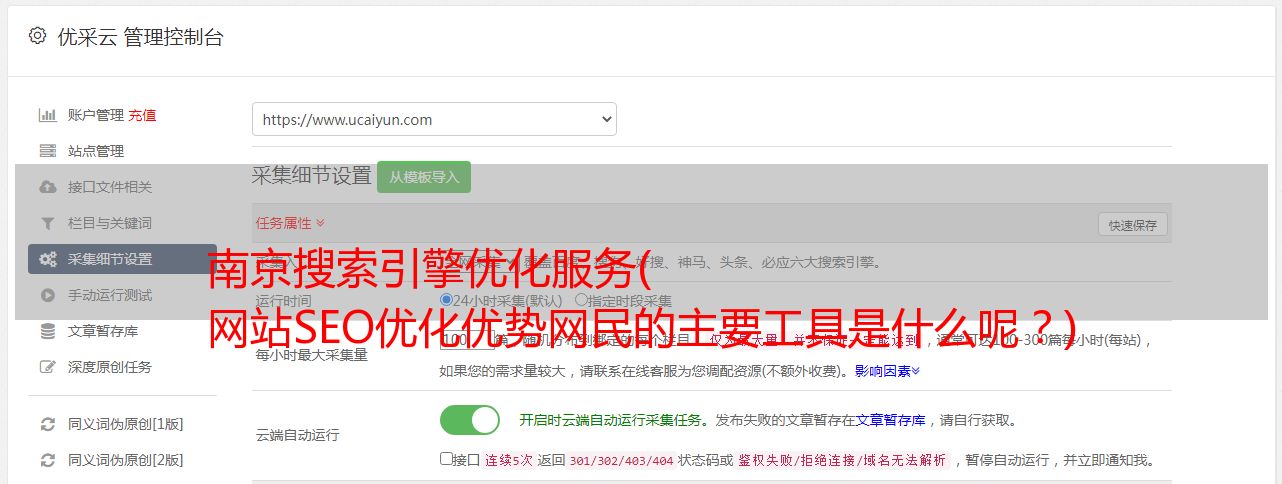Viewport: 1282px width, 484px height.
Task: Click the refresh icon next to 同义词伪原创[1版]
Action: (x=47, y=424)
